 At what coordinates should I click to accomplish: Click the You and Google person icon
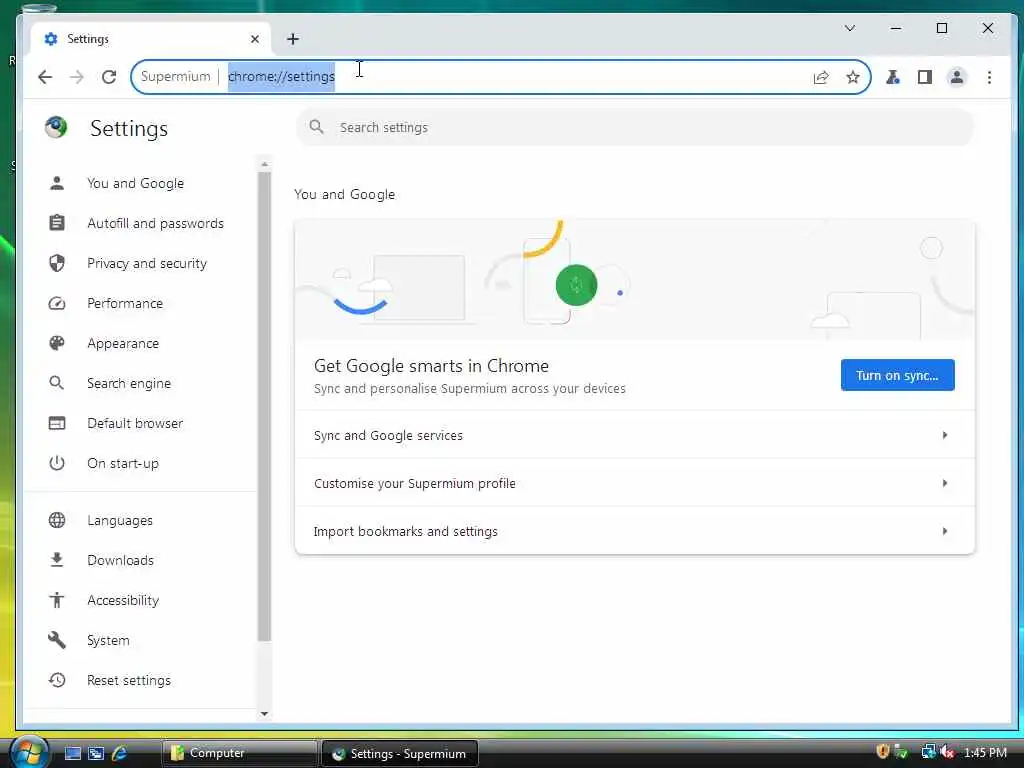tap(57, 184)
